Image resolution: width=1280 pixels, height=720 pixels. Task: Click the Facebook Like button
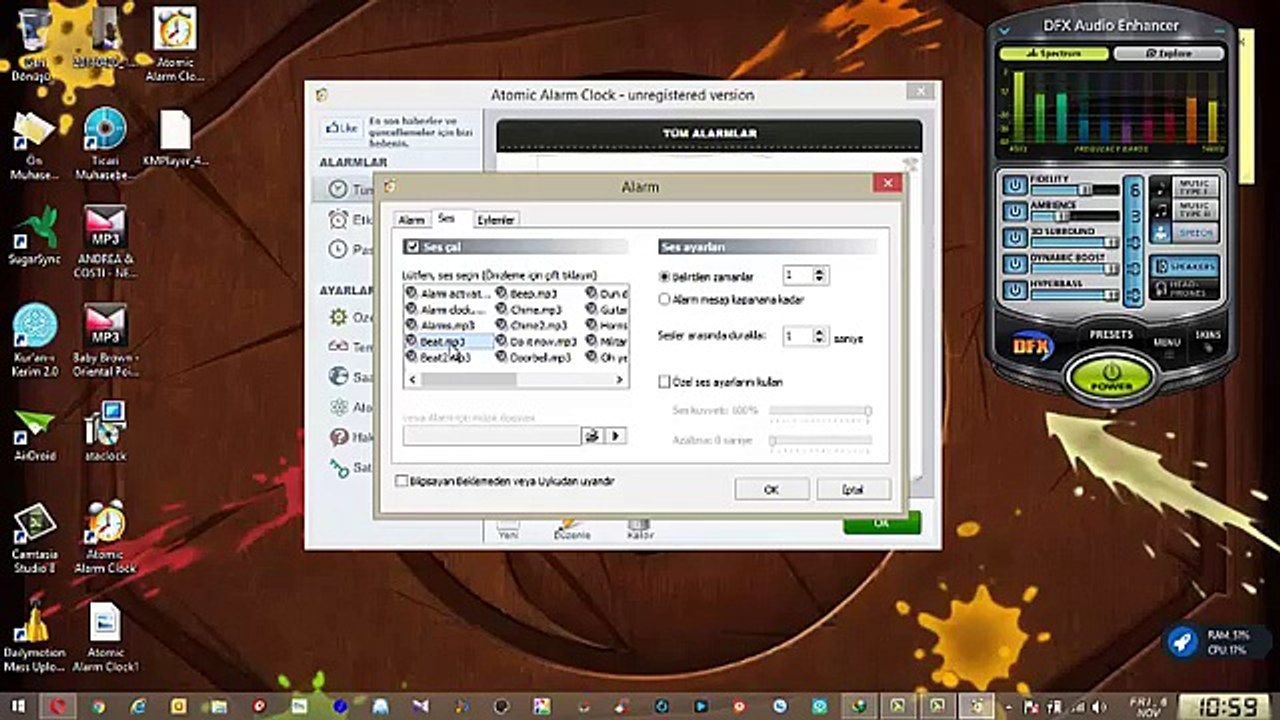pos(341,128)
